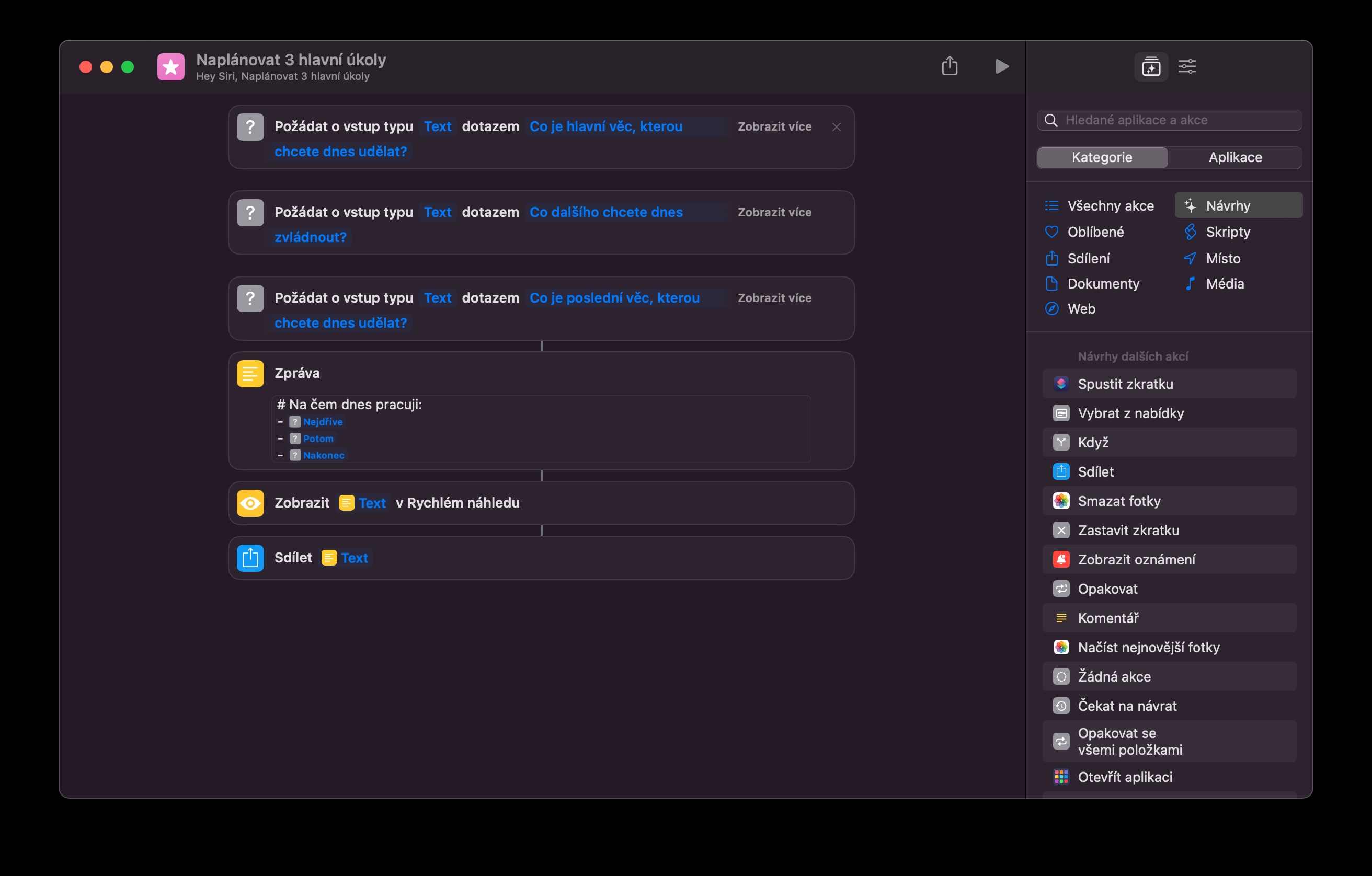Expand first action via Zobrazit více
1372x876 pixels.
point(774,126)
